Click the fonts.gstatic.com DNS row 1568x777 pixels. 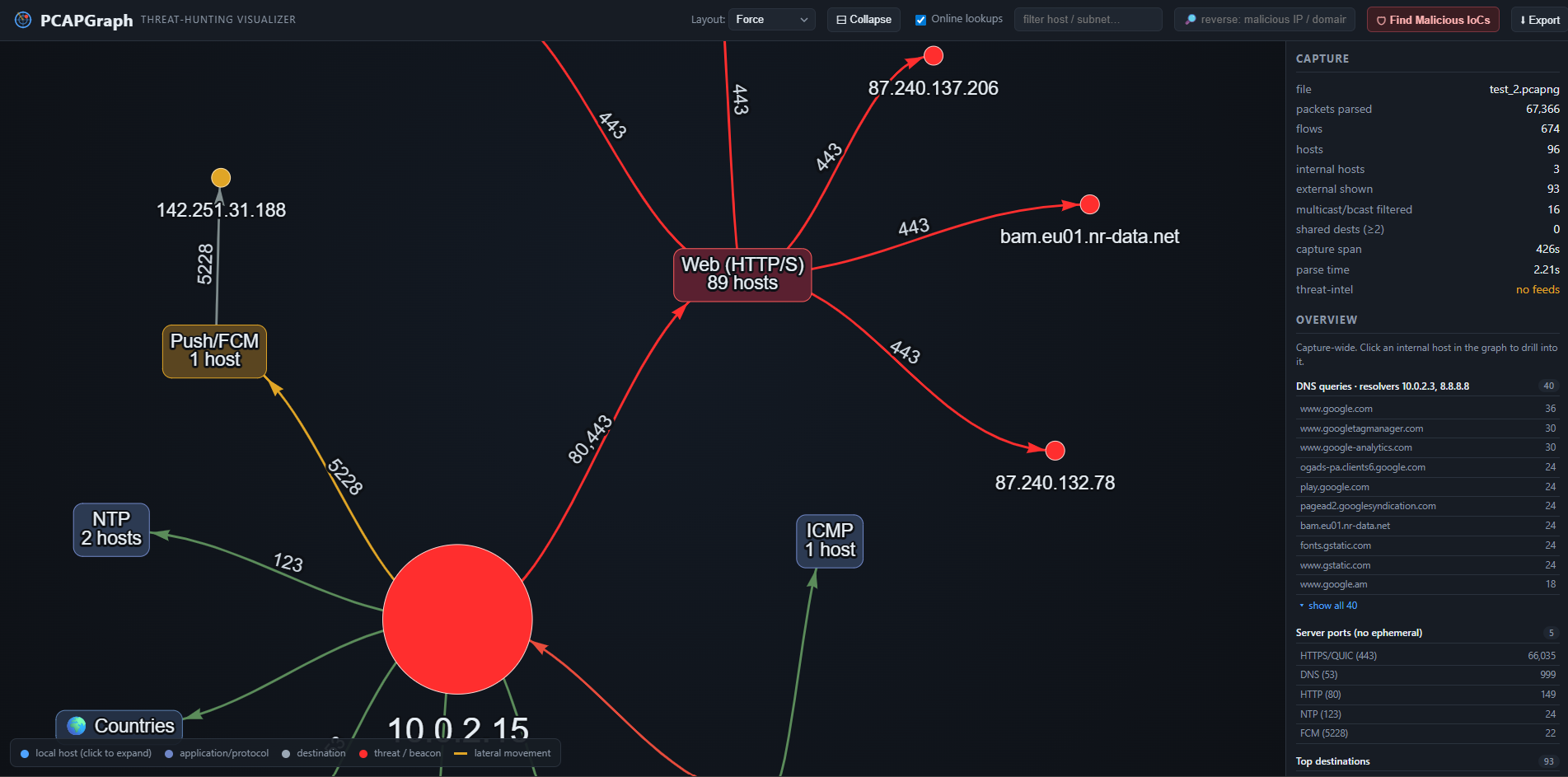(1428, 545)
